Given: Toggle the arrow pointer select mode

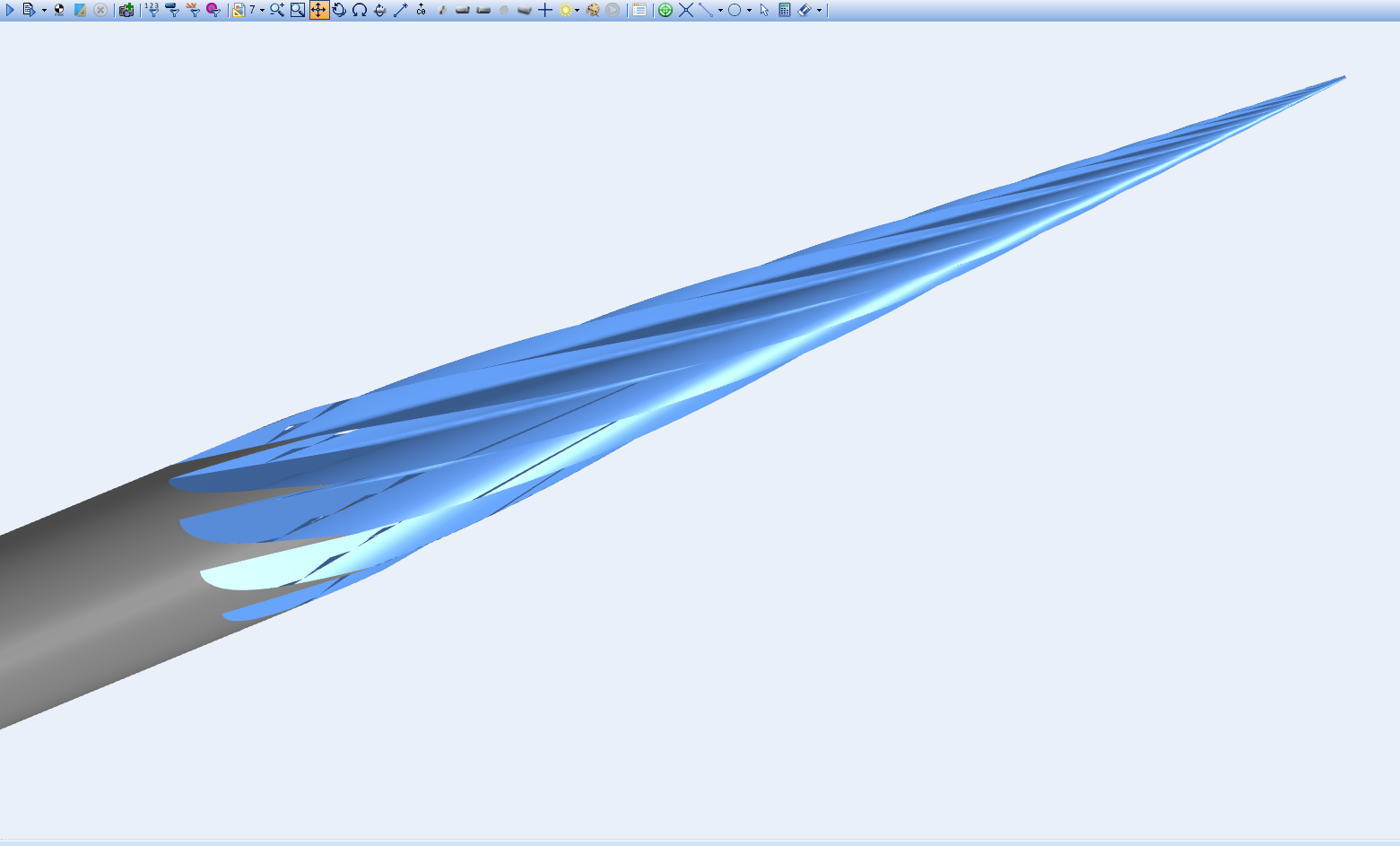Looking at the screenshot, I should (764, 10).
